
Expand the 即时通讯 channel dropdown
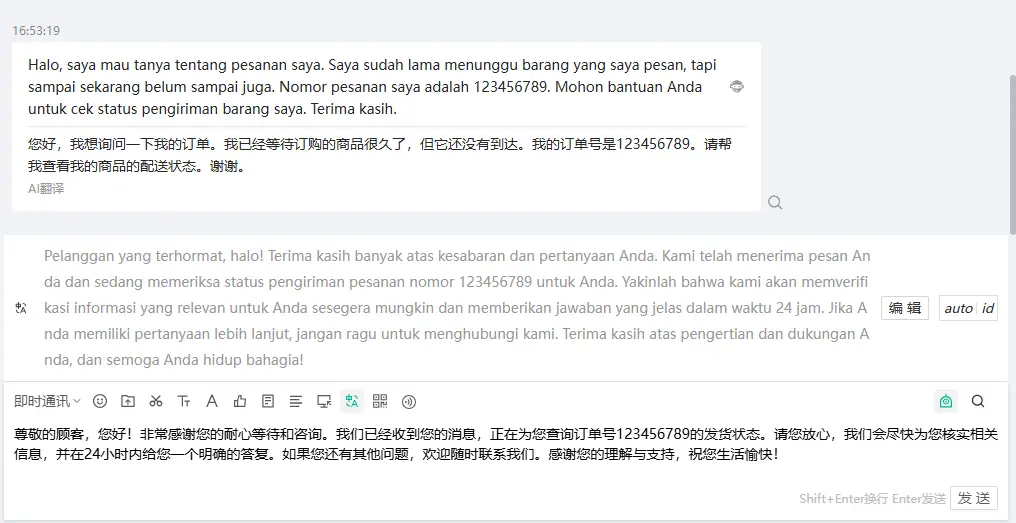47,401
